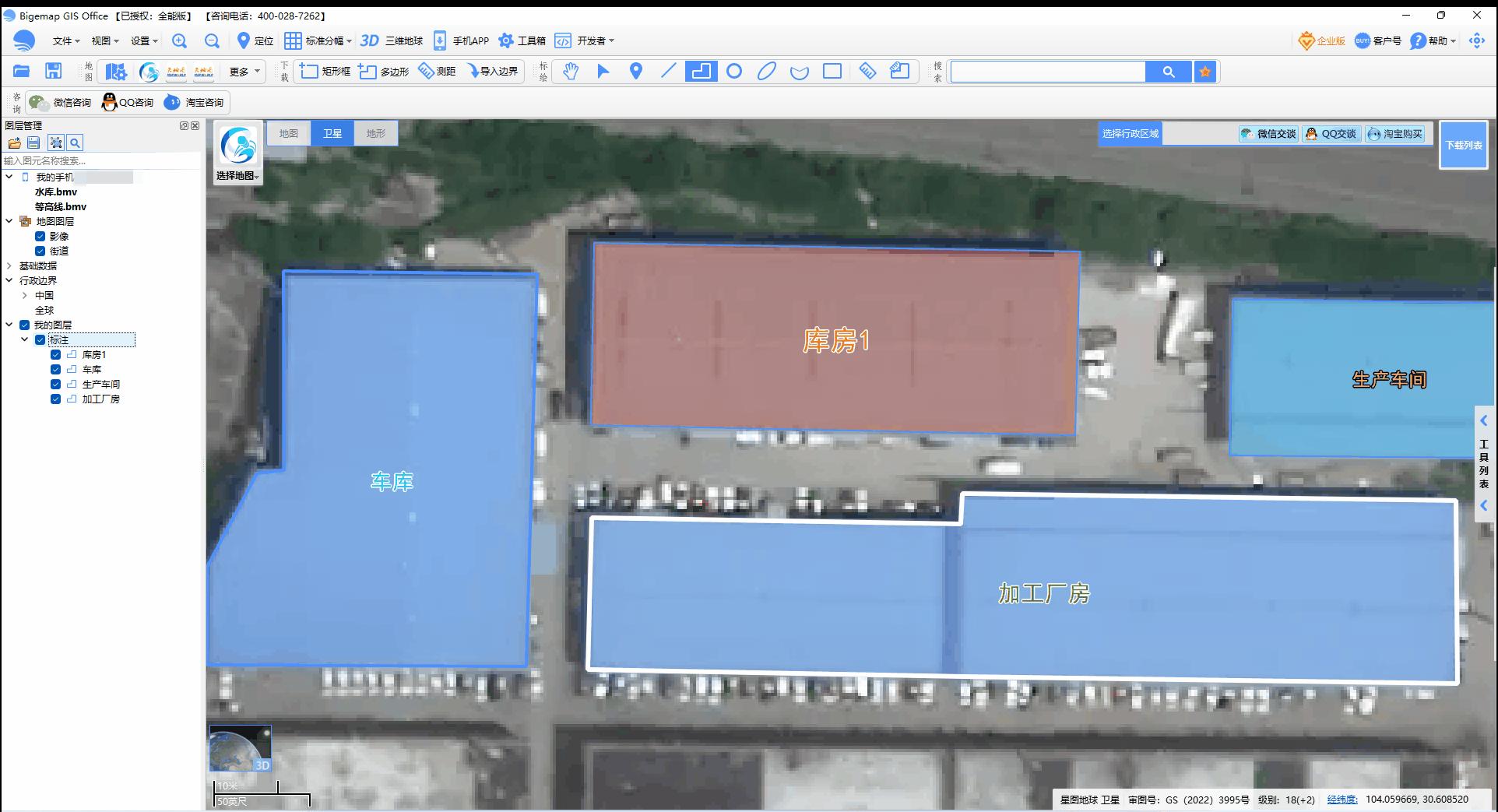This screenshot has width=1498, height=812.
Task: Click the 下载列表 button
Action: pos(1463,145)
